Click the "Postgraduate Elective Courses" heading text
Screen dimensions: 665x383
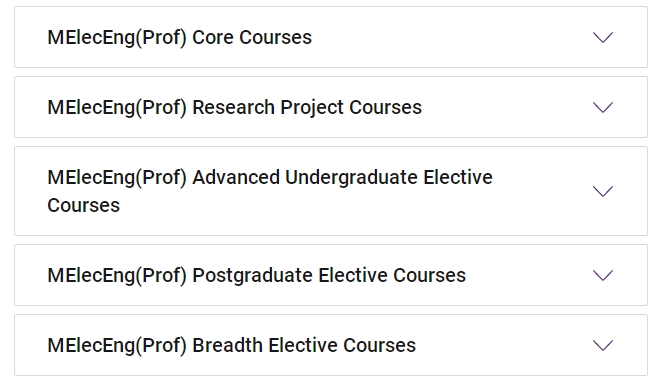pos(329,276)
